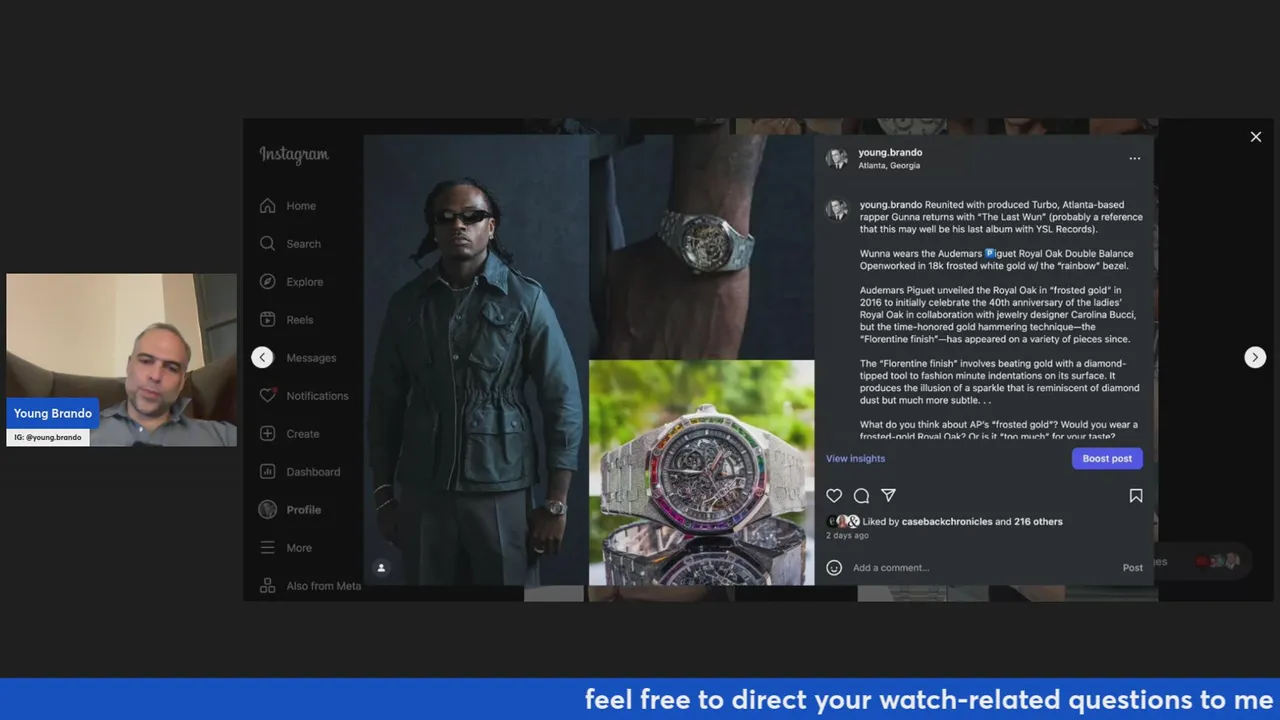
Task: Click the Reels icon
Action: click(267, 320)
